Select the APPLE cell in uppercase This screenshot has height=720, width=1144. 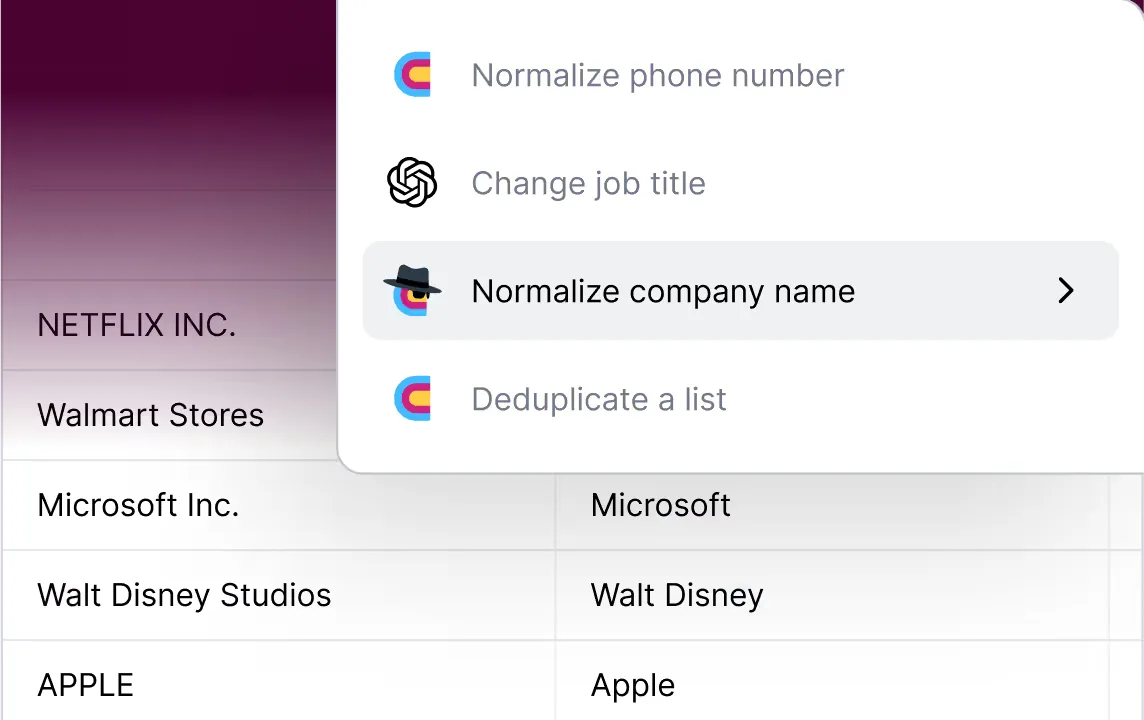tap(86, 685)
